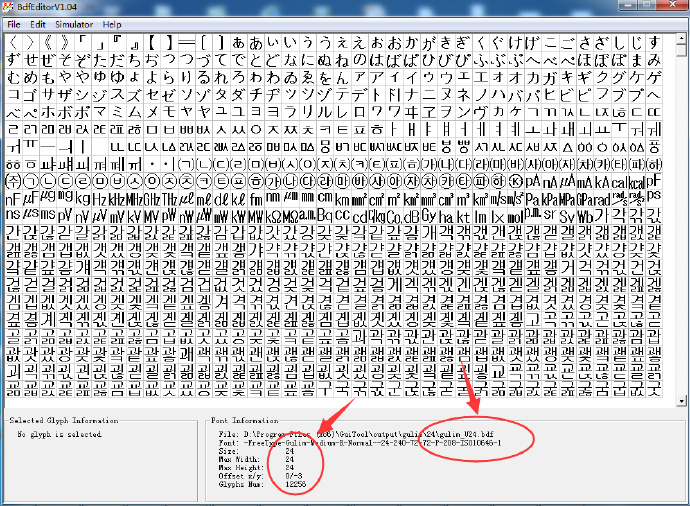Viewport: 690px width, 506px height.
Task: Select the kV unit glyph
Action: pyautogui.click(x=134, y=216)
